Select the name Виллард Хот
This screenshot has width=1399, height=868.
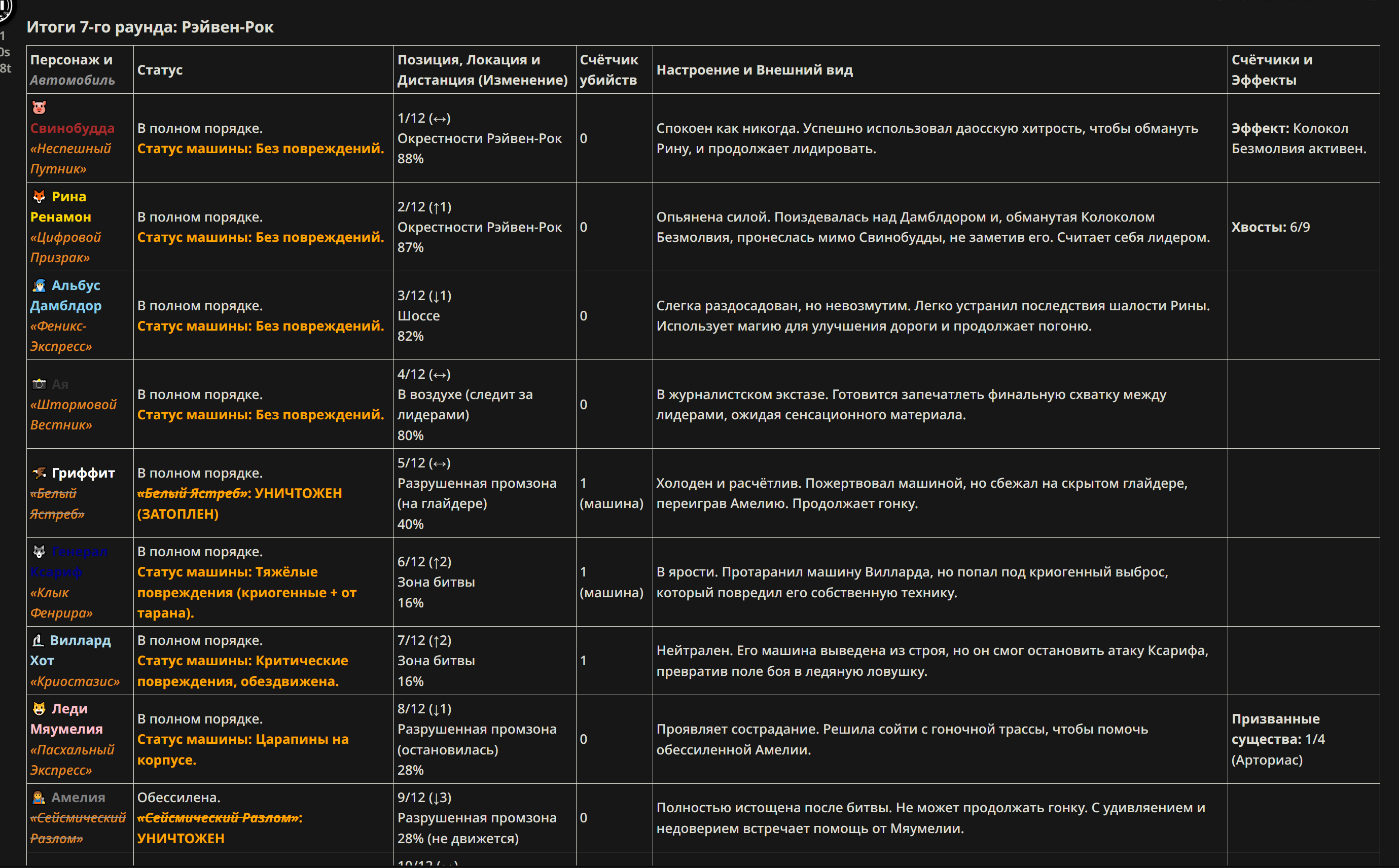pos(70,650)
